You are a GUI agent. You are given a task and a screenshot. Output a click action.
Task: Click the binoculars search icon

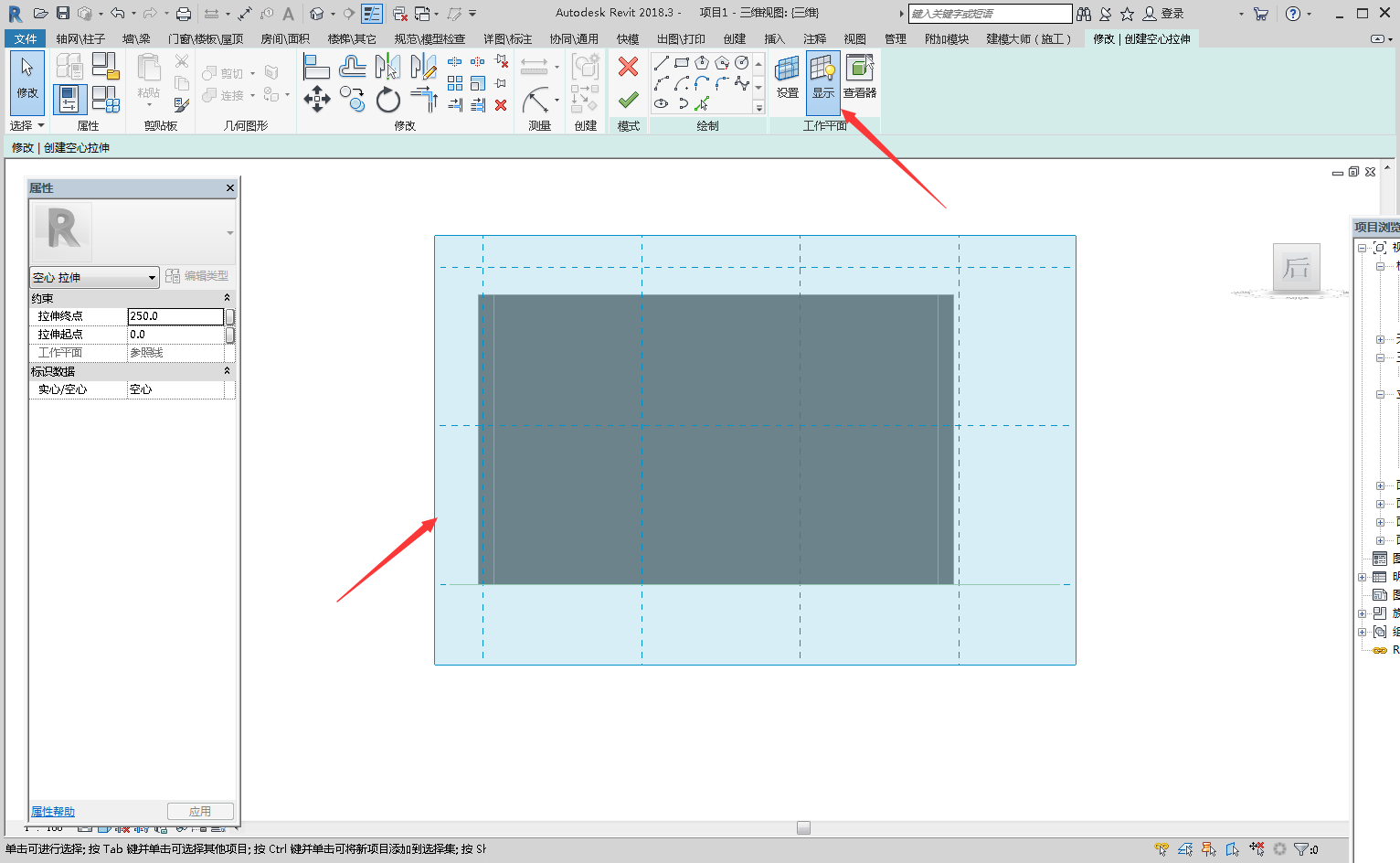pos(1084,14)
